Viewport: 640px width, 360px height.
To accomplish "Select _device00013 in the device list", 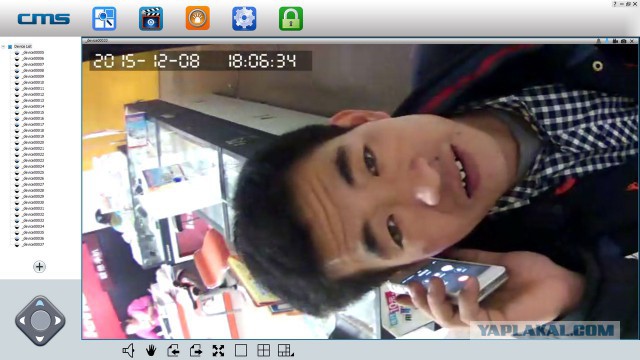I will tap(33, 100).
